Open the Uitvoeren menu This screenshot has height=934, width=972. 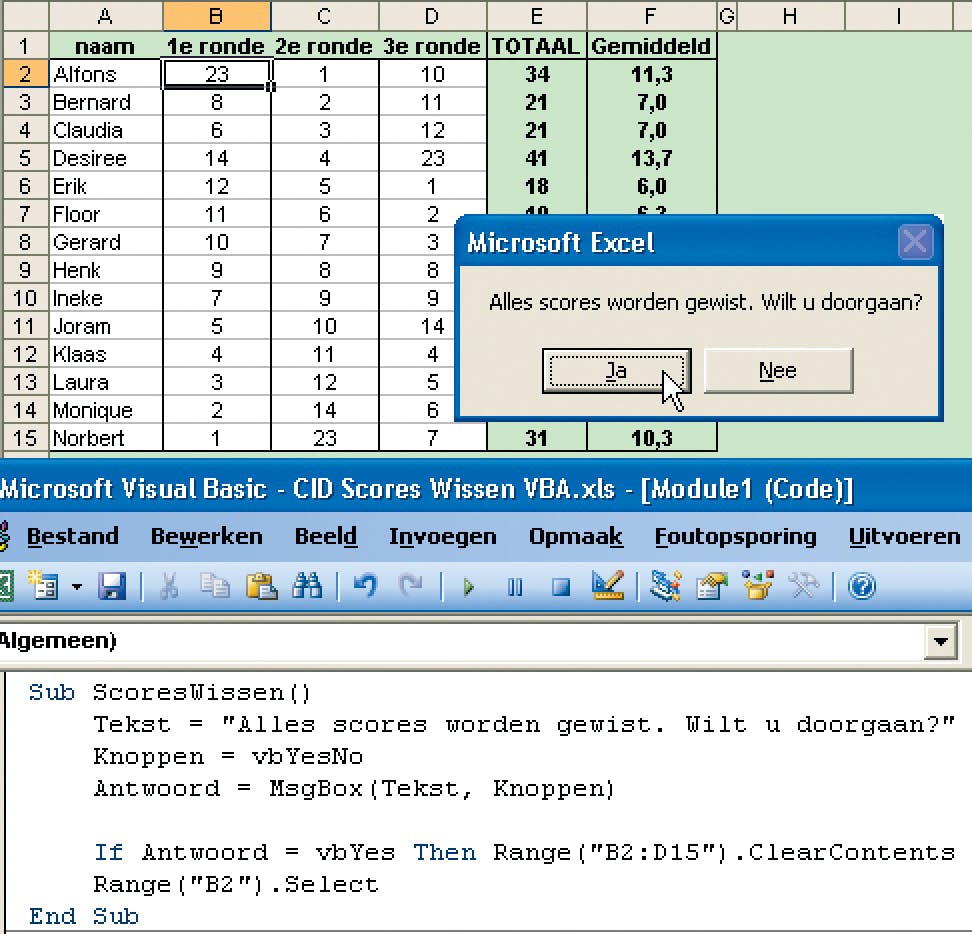904,536
